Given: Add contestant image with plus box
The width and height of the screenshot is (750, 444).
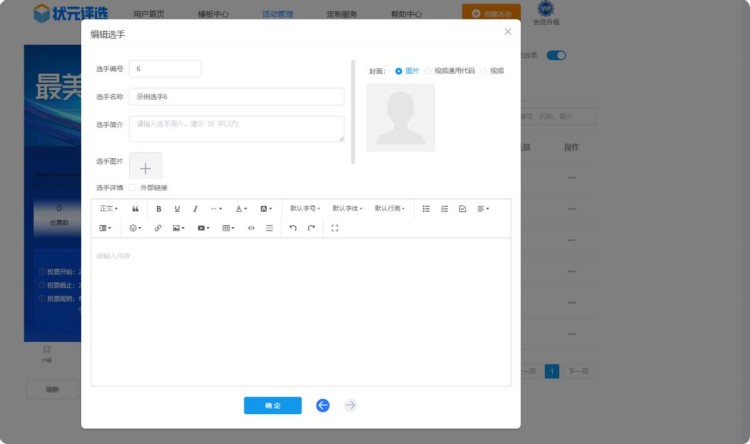Looking at the screenshot, I should coord(145,166).
